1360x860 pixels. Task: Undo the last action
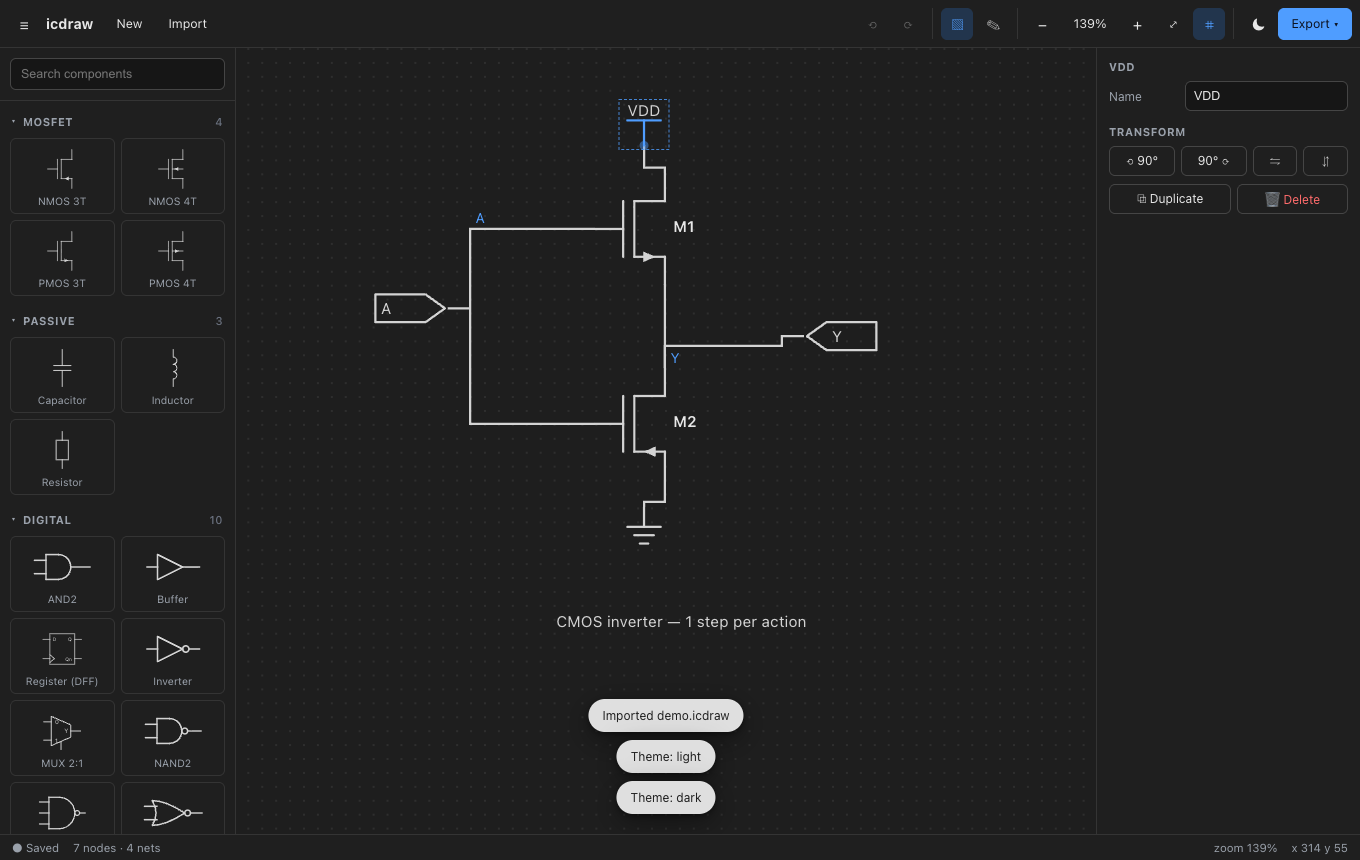click(873, 24)
